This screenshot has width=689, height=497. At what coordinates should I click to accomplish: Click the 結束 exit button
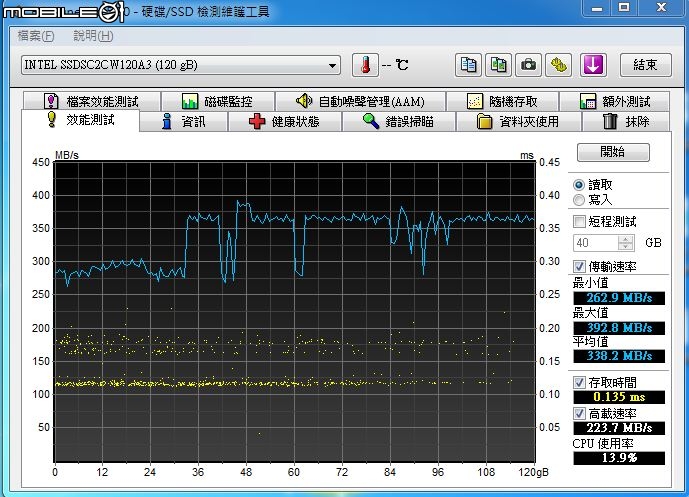(x=645, y=65)
